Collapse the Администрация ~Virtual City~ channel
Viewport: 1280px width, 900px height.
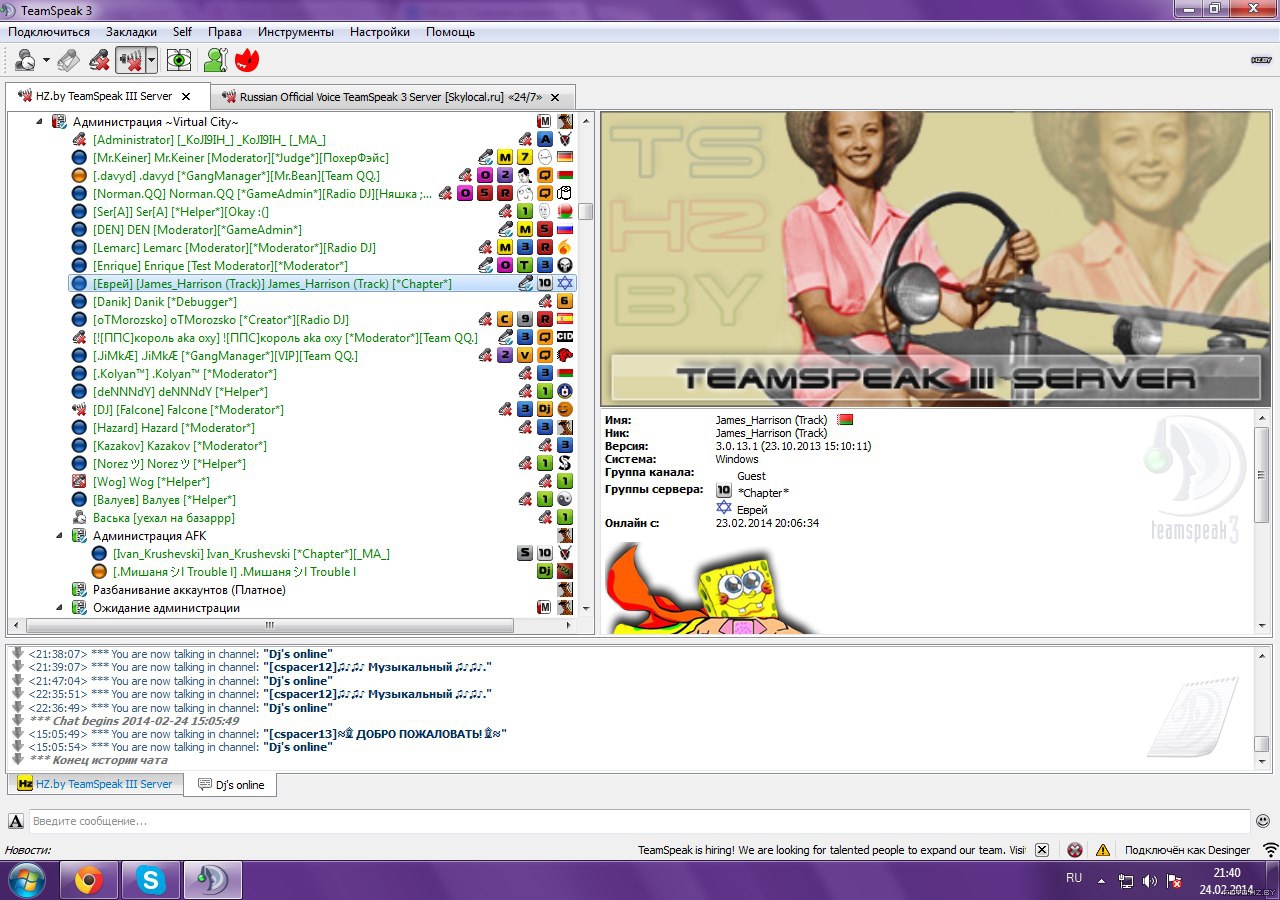[40, 122]
